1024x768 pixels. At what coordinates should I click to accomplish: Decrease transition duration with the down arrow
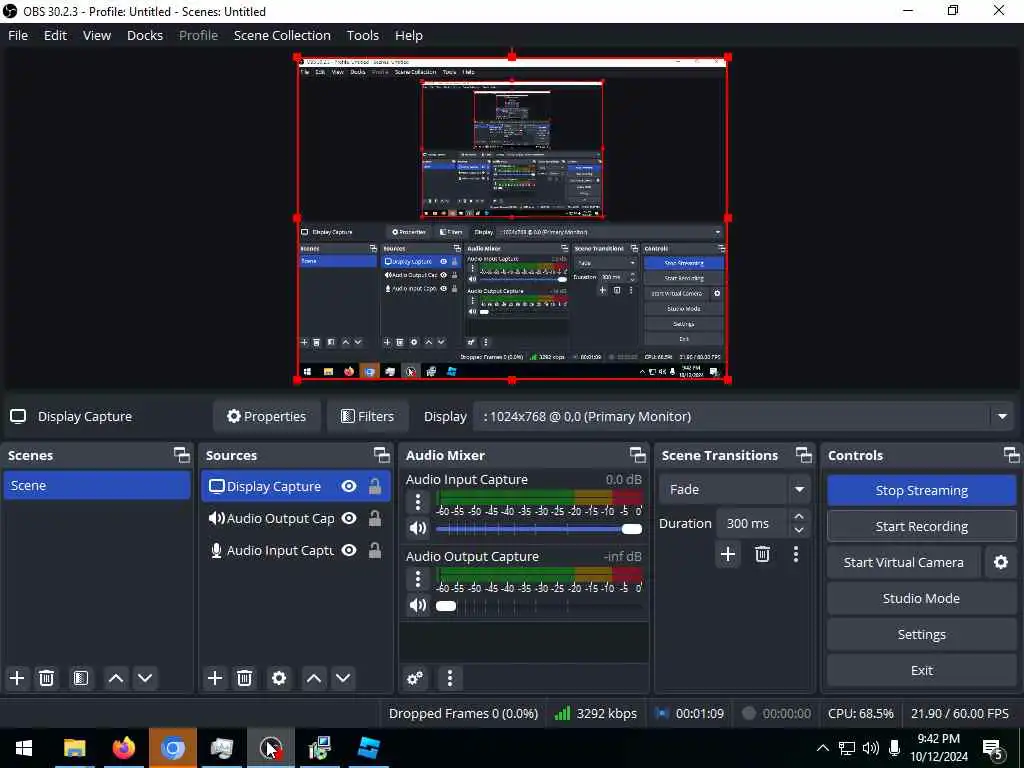tap(799, 530)
